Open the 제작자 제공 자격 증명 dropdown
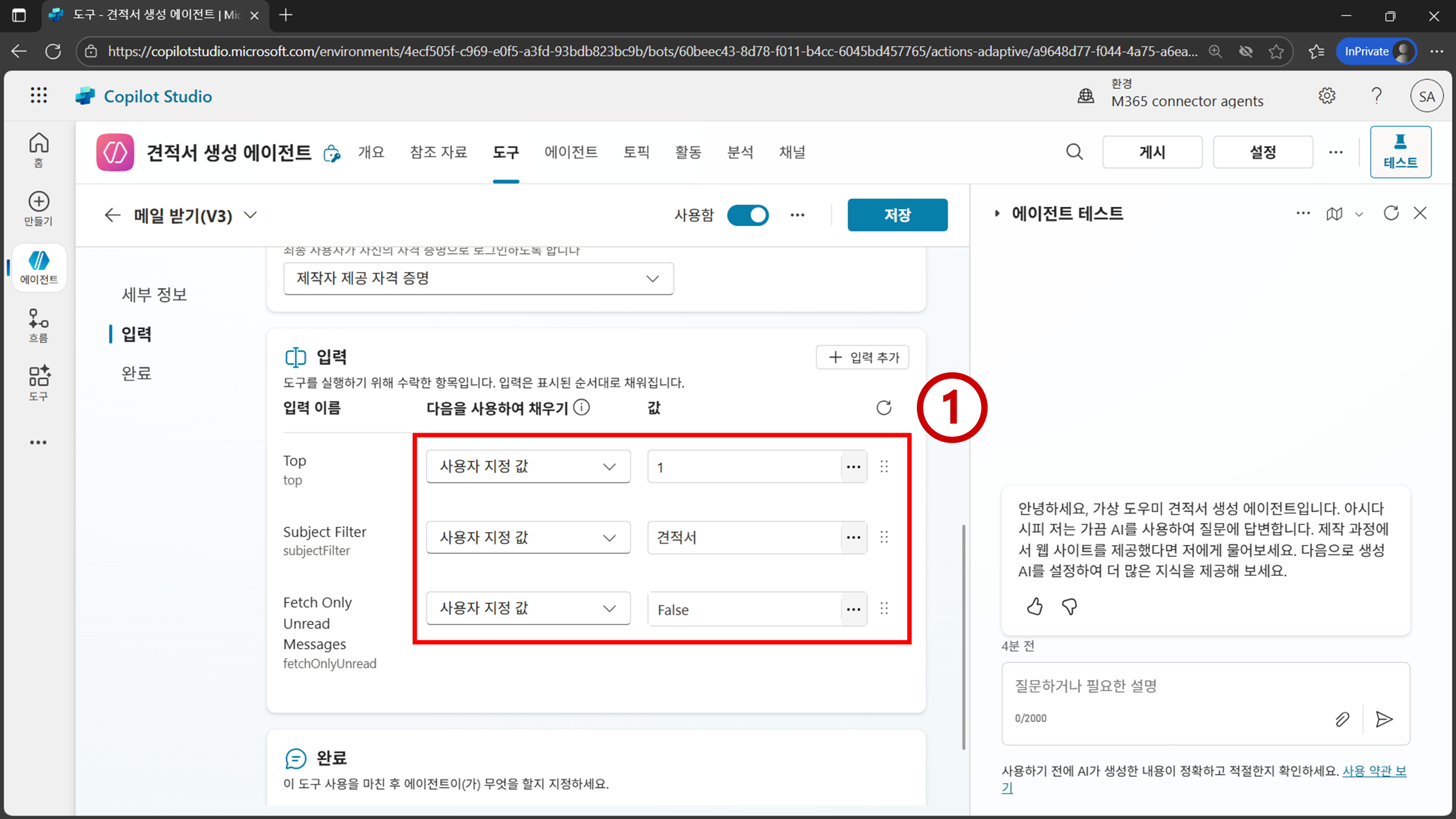This screenshot has height=819, width=1456. click(x=478, y=278)
